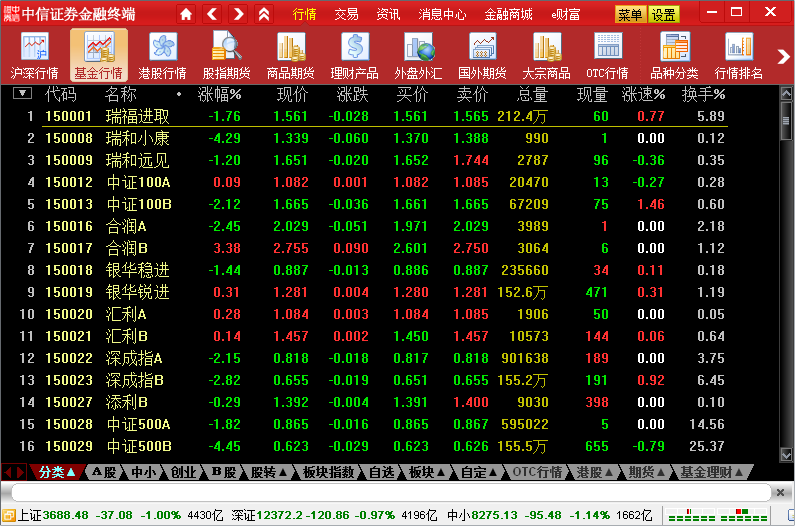Viewport: 795px width, 526px height.
Task: Open 大宗商品 toolbar icon
Action: (x=547, y=55)
